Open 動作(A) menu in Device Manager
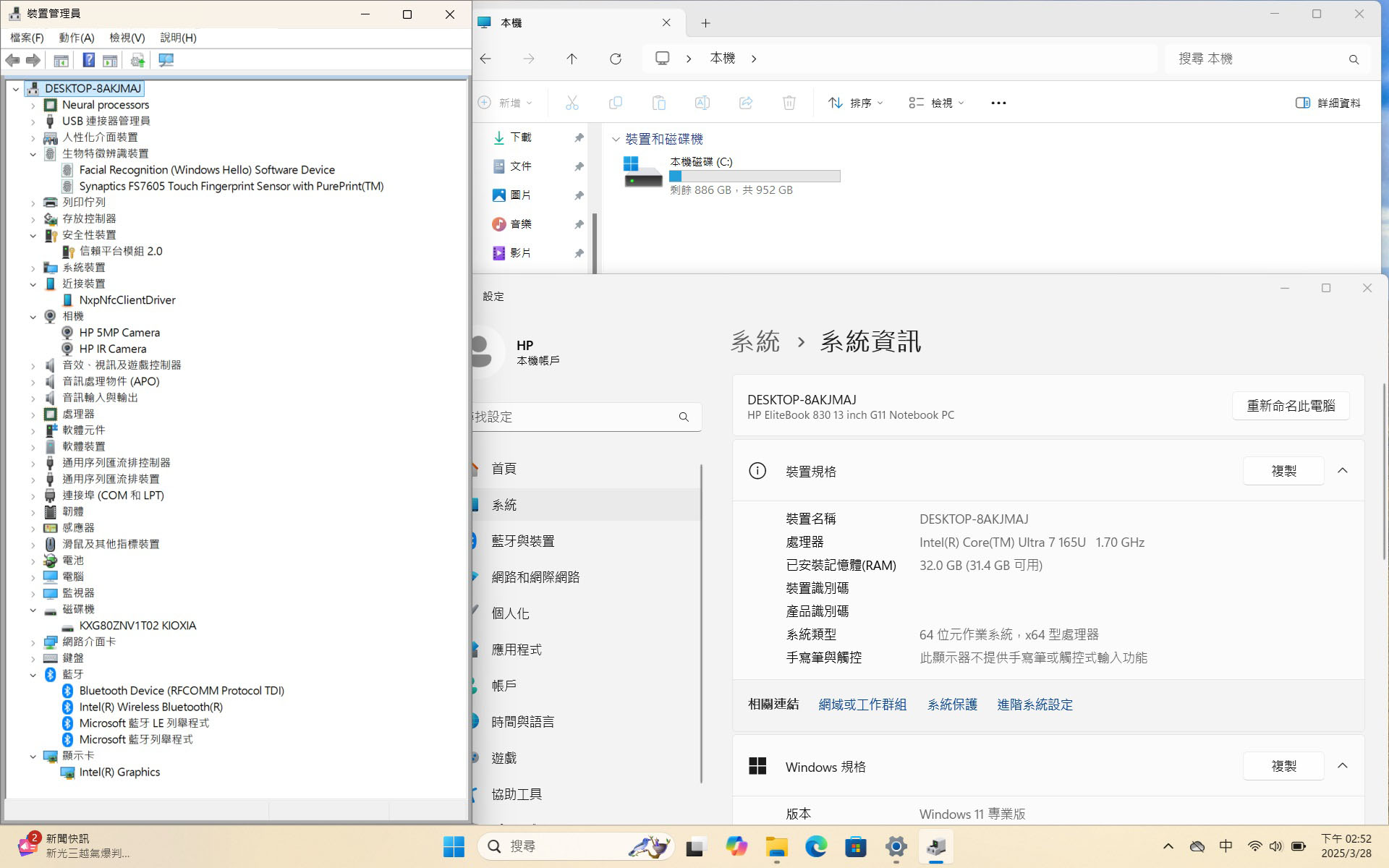The width and height of the screenshot is (1389, 868). [x=77, y=38]
